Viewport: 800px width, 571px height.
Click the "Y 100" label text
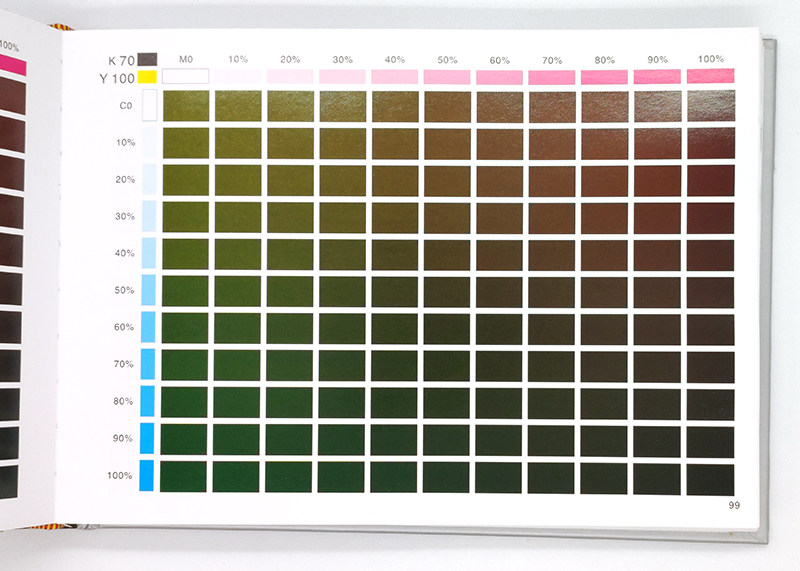117,79
